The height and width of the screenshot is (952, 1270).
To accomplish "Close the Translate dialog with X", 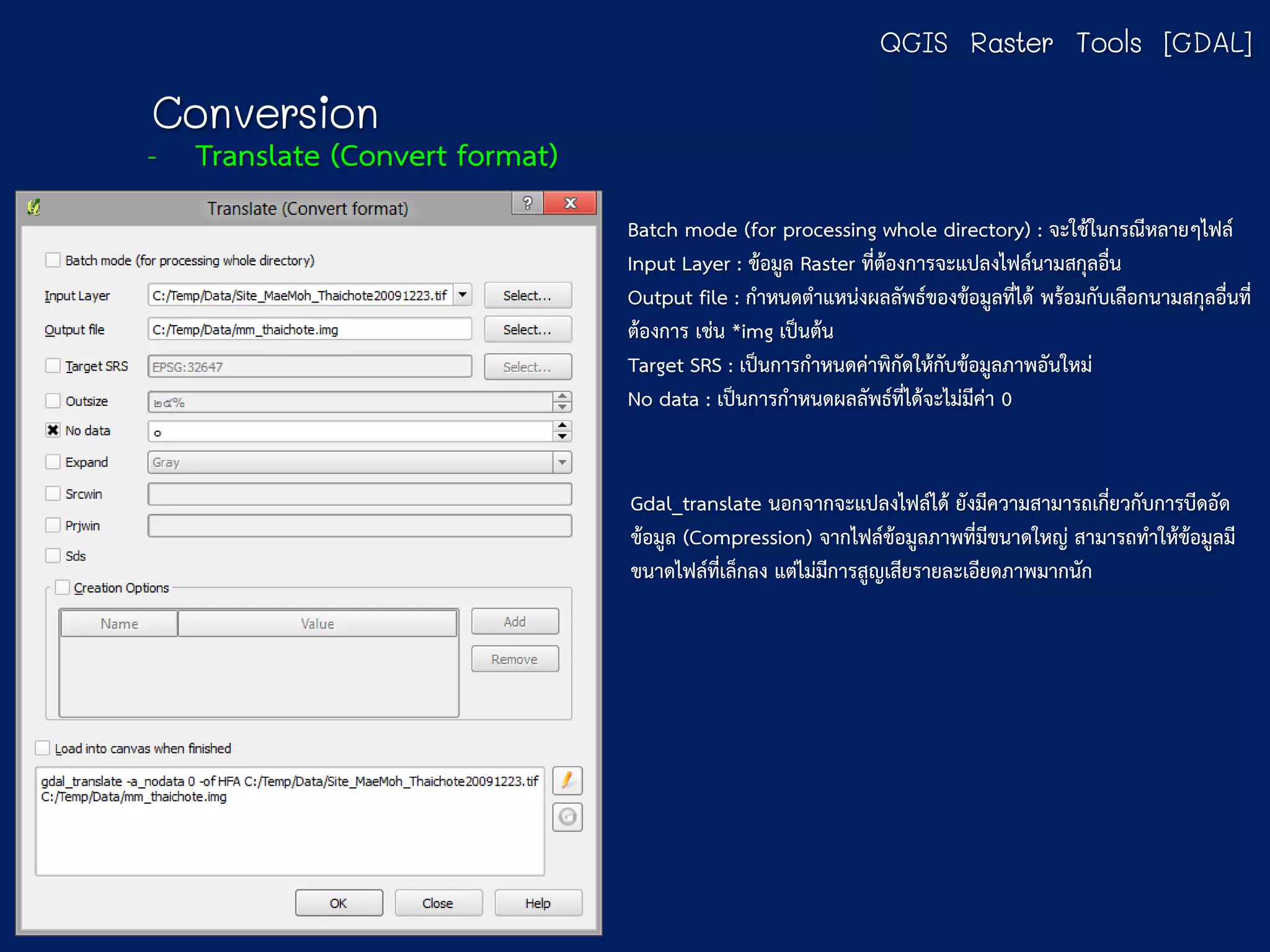I will coord(570,203).
